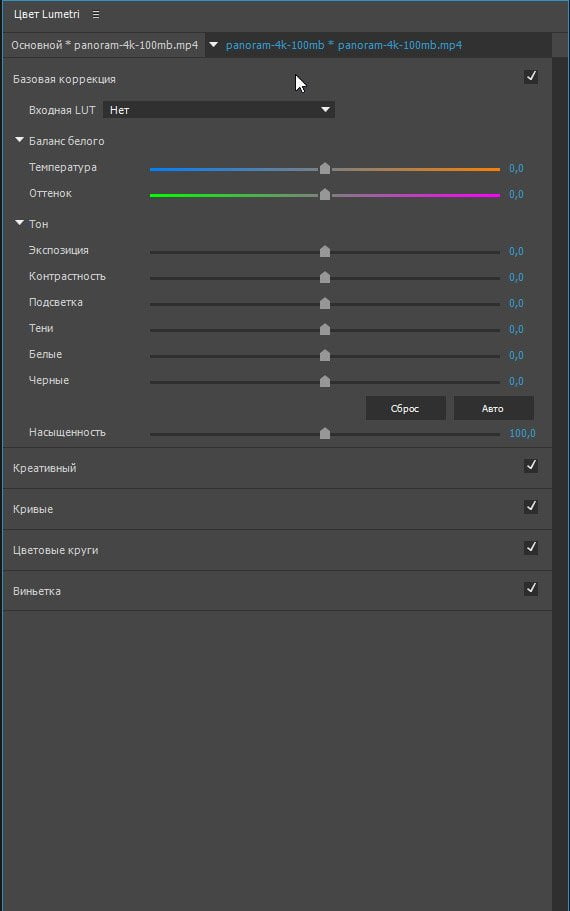Click the Экспозиция value field

(516, 251)
